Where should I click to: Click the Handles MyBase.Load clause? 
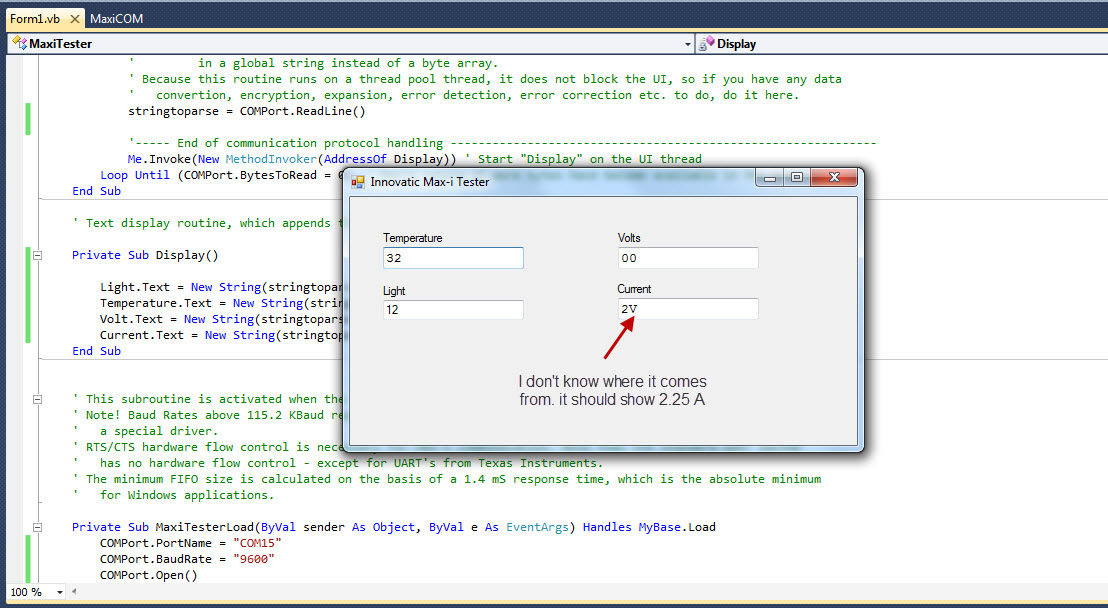(649, 527)
